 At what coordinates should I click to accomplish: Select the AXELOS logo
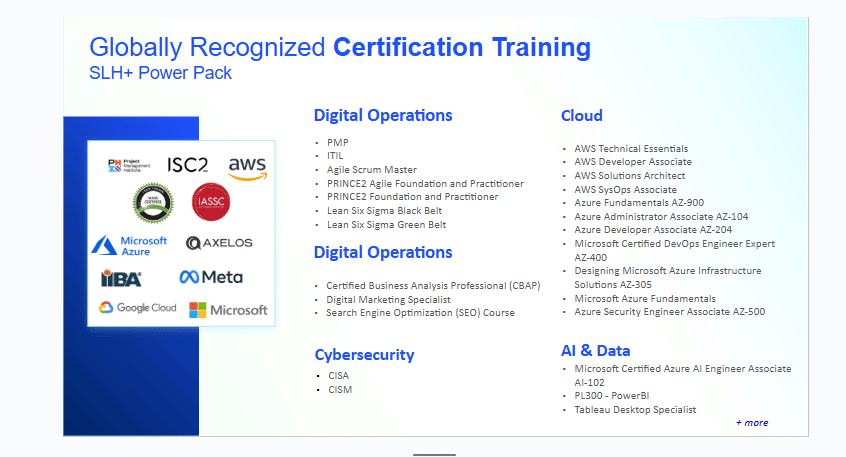220,243
